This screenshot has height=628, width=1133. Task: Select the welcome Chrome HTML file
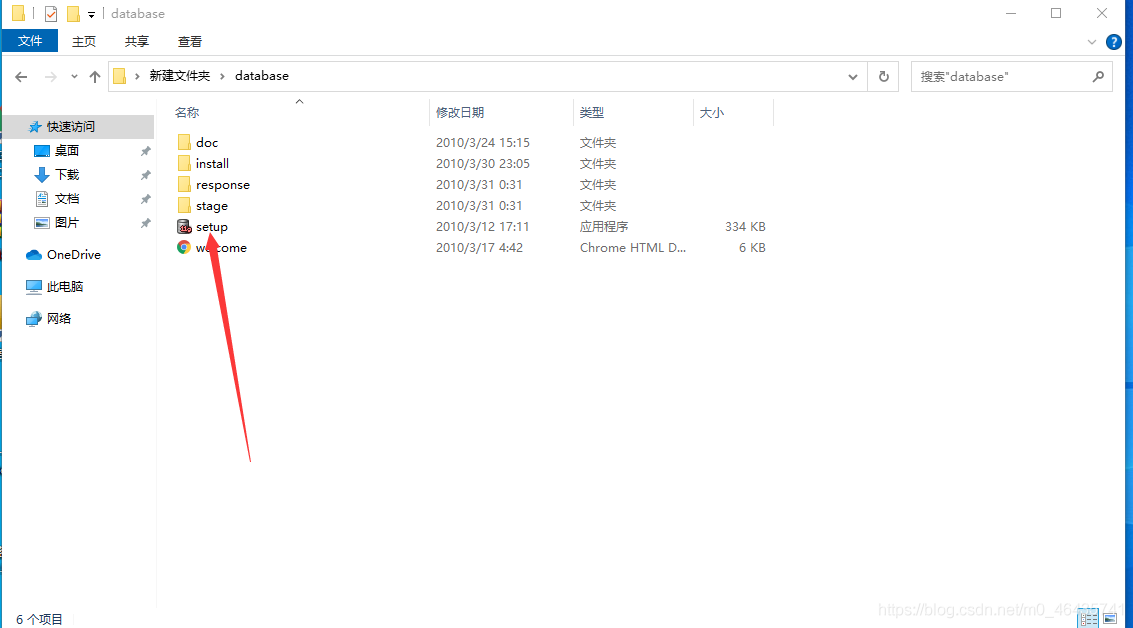tap(221, 247)
